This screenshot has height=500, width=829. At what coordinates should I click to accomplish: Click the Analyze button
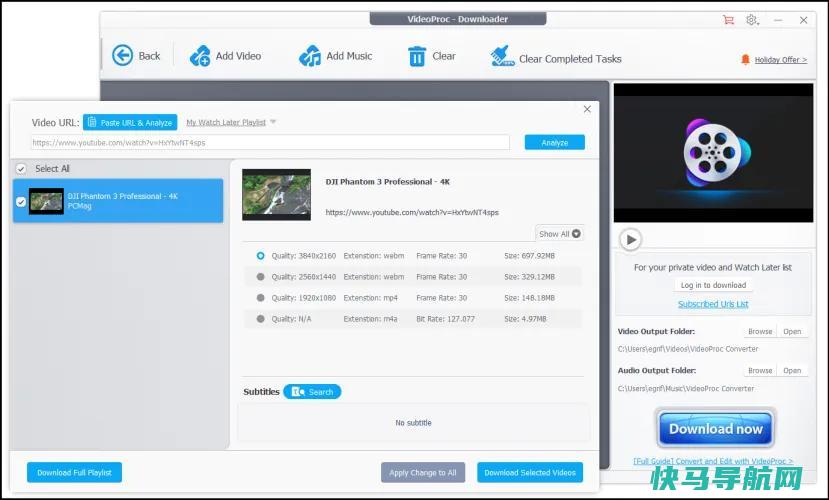pyautogui.click(x=555, y=142)
